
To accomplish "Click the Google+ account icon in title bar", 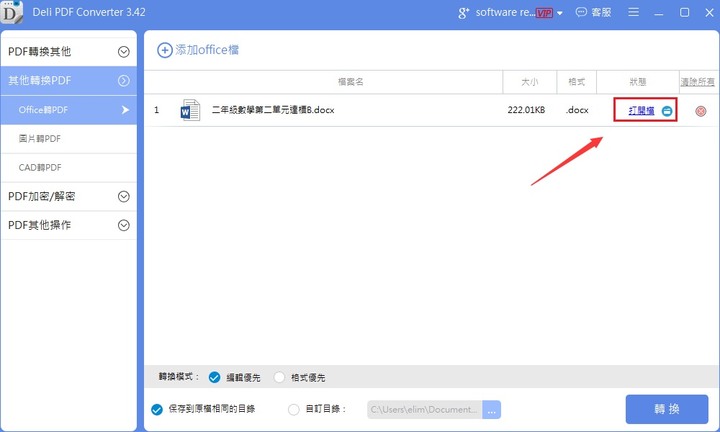I will [x=464, y=13].
